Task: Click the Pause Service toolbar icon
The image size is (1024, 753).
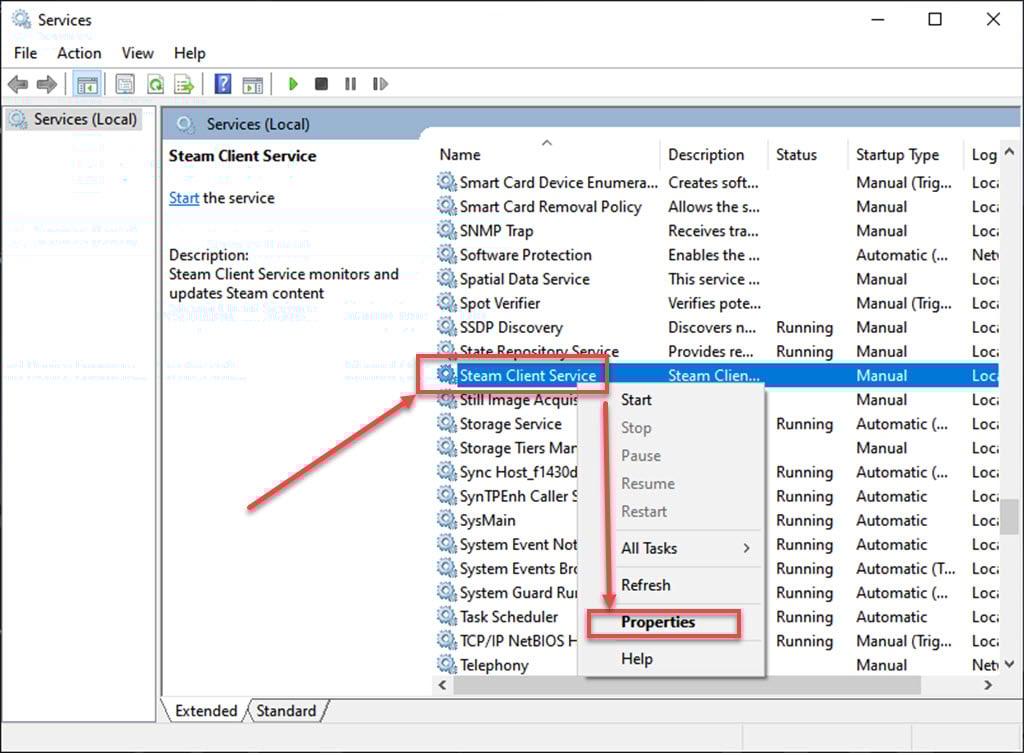Action: click(x=351, y=84)
